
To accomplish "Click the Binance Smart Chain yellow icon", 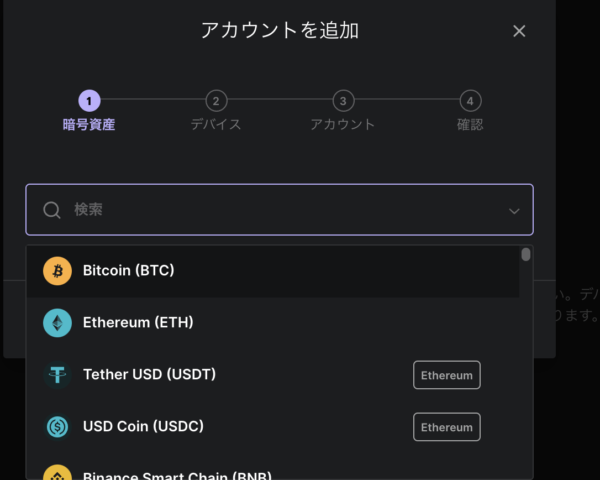I will point(57,473).
